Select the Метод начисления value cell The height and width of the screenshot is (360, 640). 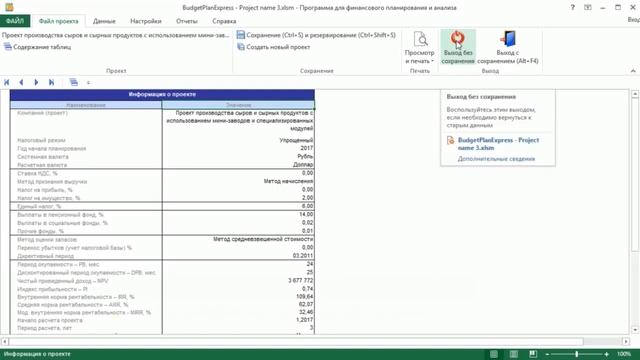[238, 181]
